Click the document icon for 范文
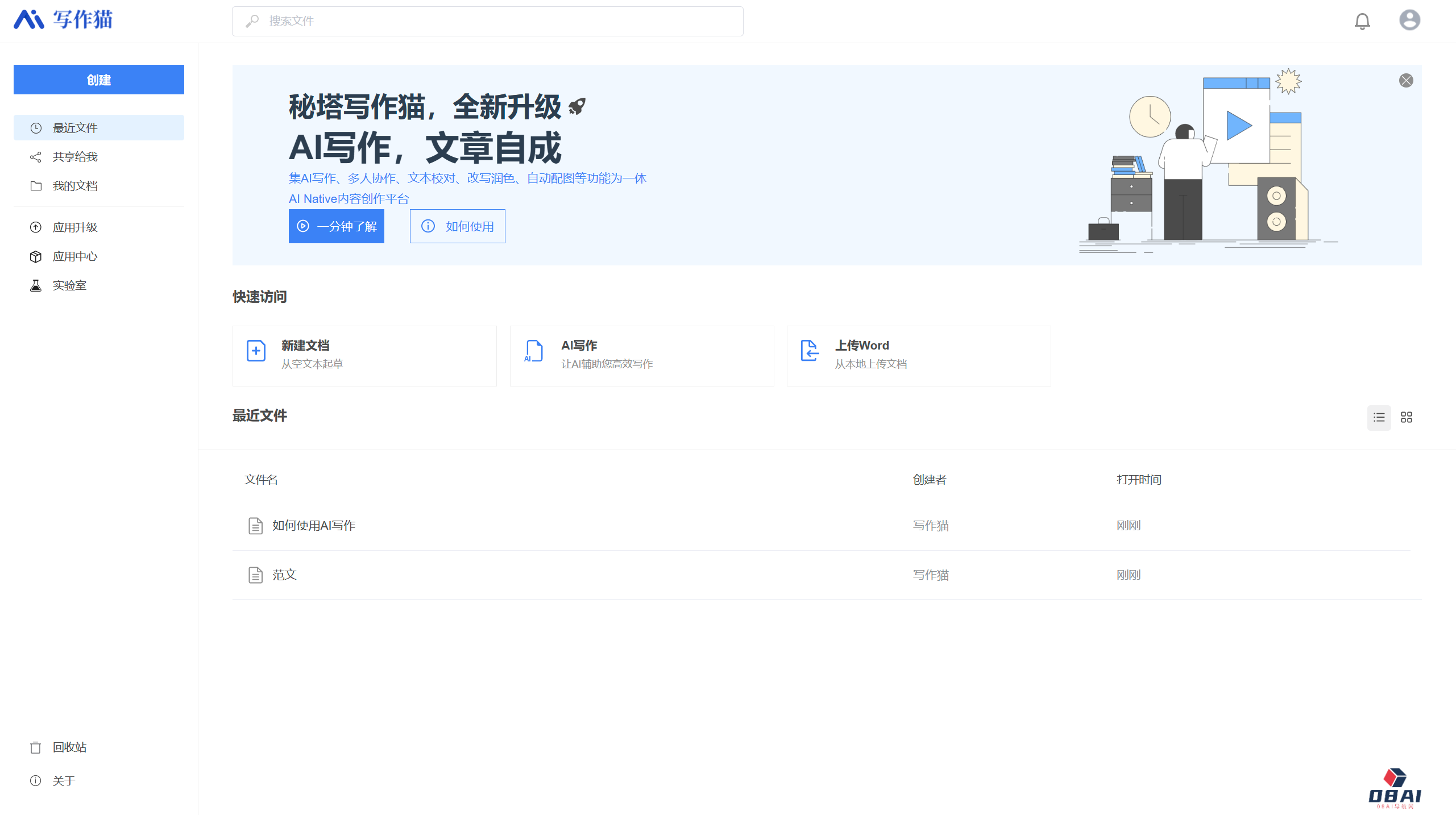Viewport: 1456px width, 815px height. click(255, 575)
